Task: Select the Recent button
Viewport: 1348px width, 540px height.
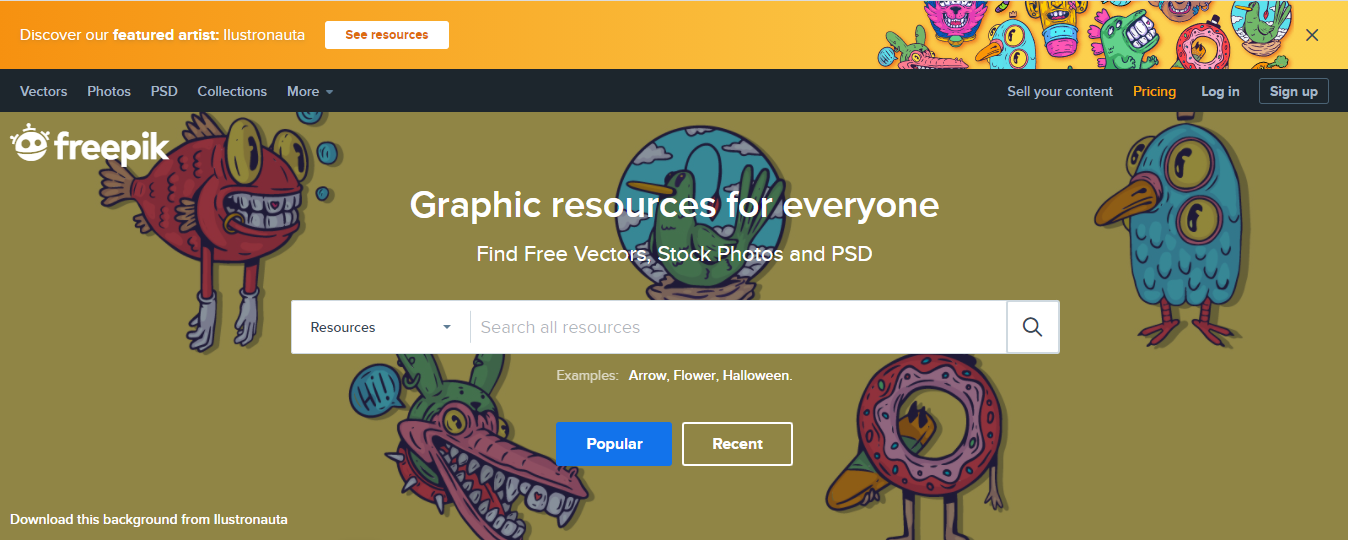Action: click(737, 444)
